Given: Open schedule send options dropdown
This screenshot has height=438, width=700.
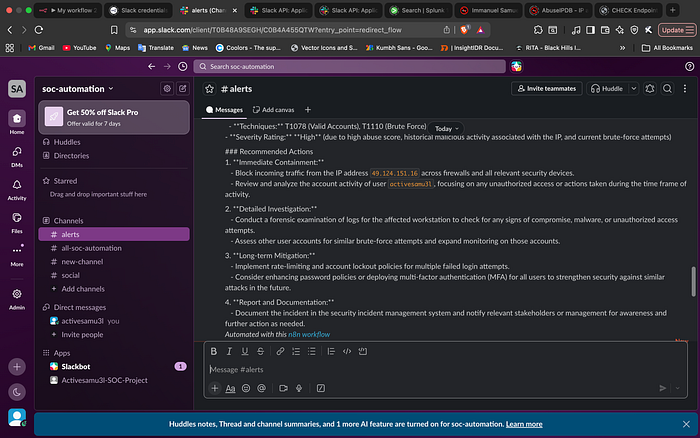Looking at the screenshot, I should (x=678, y=388).
